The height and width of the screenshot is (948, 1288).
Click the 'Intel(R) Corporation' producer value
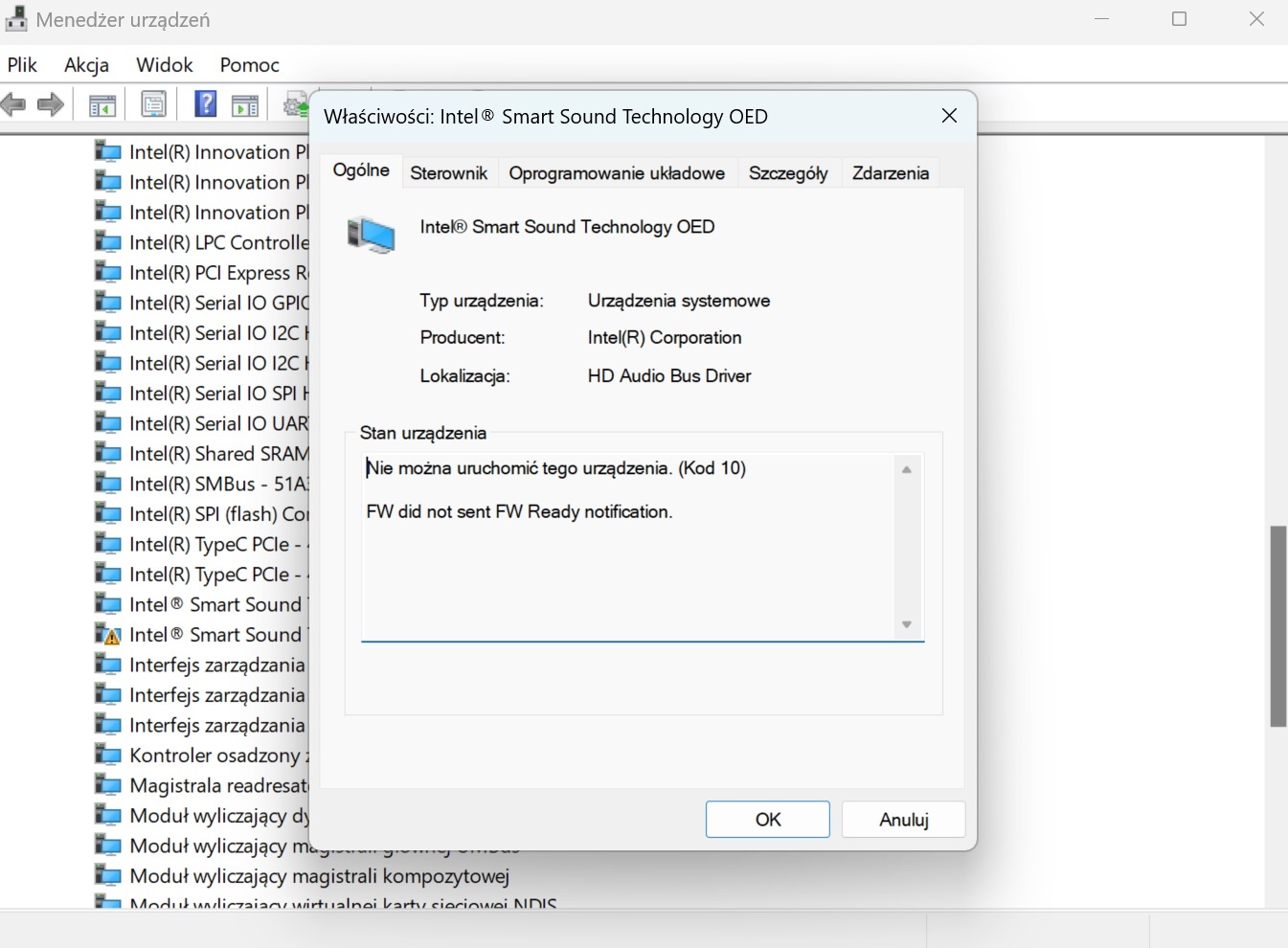(665, 337)
